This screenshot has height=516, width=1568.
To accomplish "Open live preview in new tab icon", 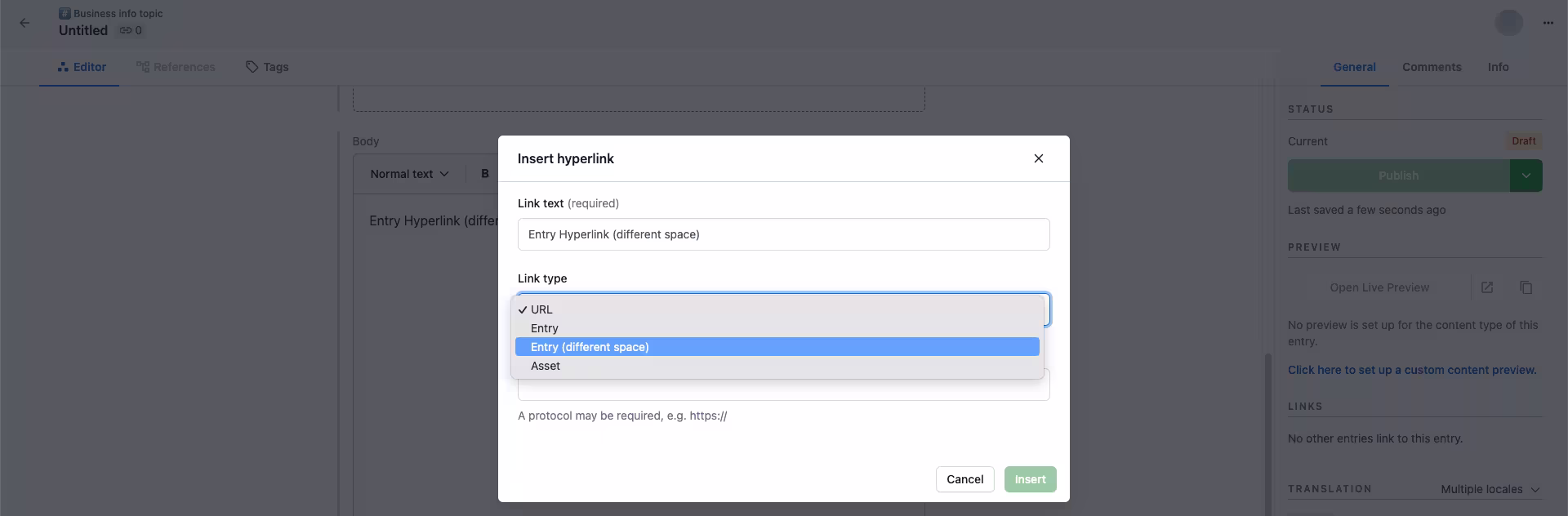I will pos(1487,287).
